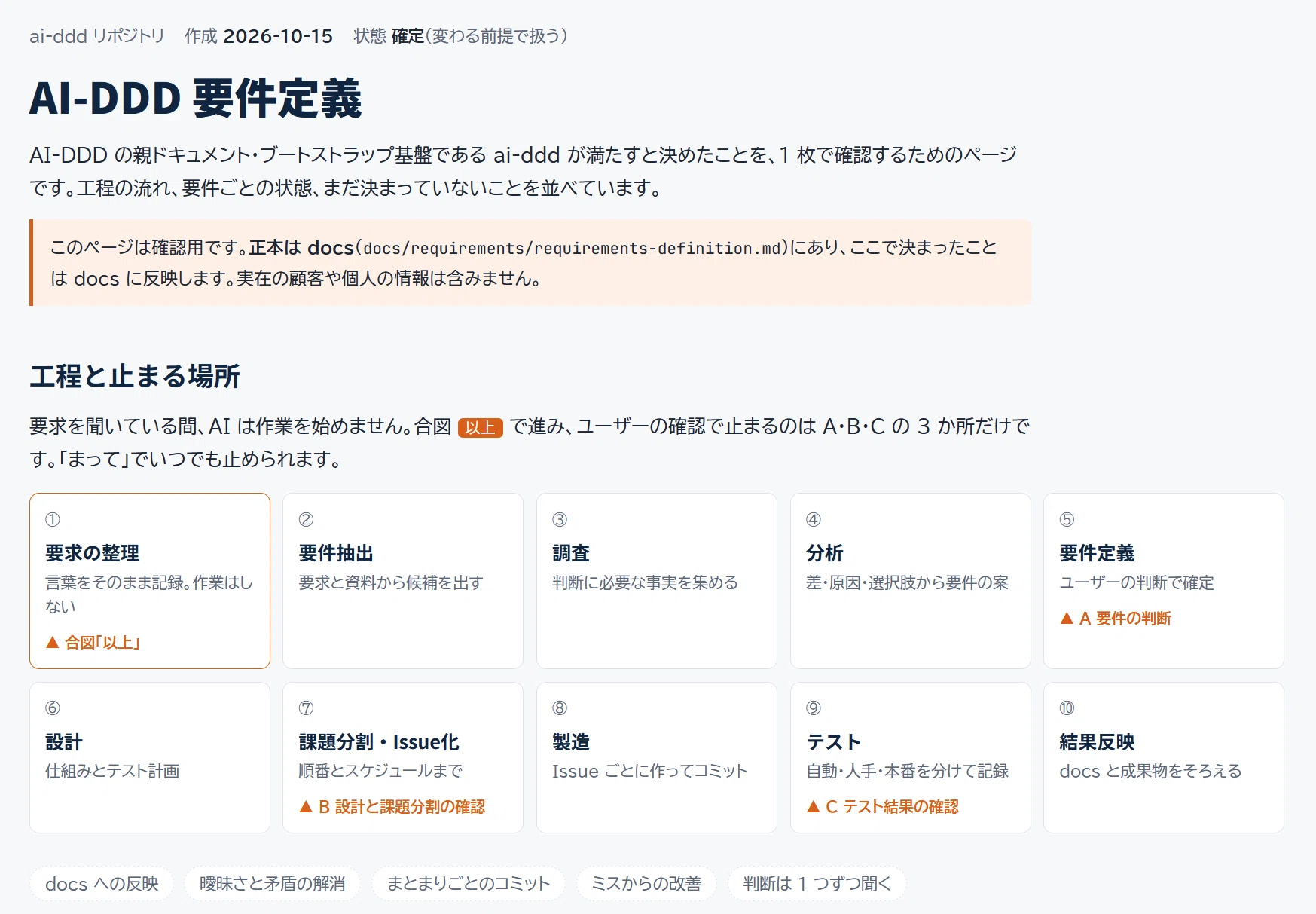This screenshot has width=1316, height=914.
Task: Open the 要件定義 step card
Action: pyautogui.click(x=1164, y=580)
